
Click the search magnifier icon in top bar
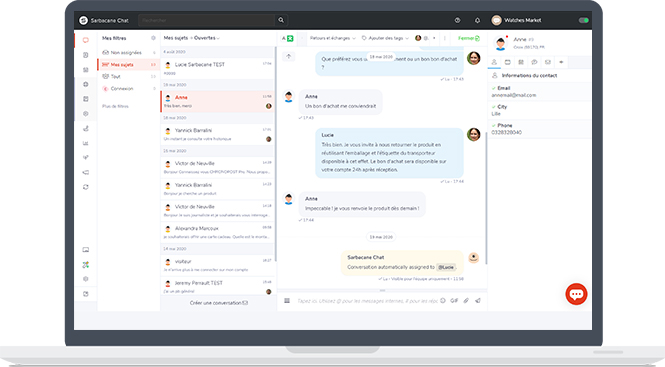coord(281,20)
